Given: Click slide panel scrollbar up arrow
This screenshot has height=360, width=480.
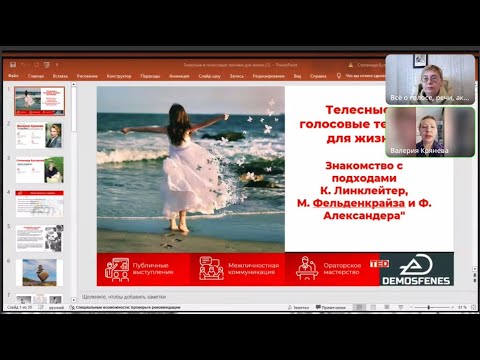Looking at the screenshot, I should point(74,85).
